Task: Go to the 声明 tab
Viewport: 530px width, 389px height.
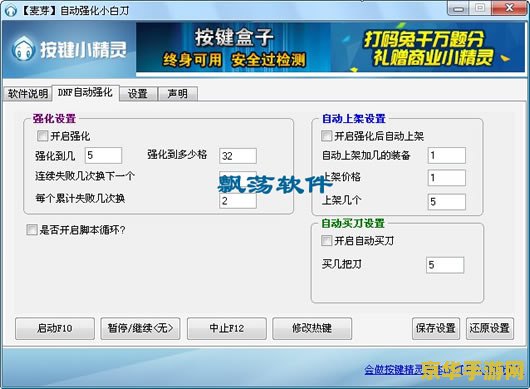Action: (x=178, y=94)
